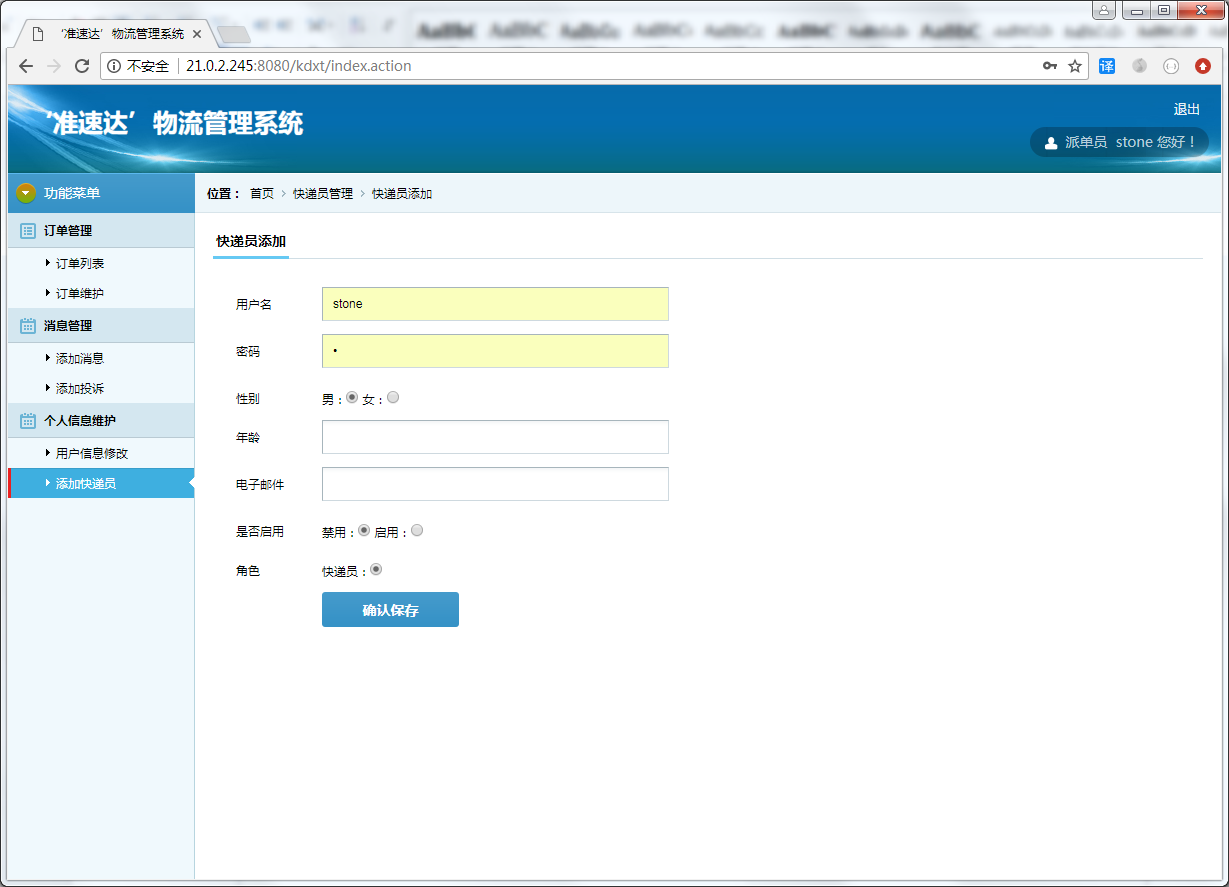Go back with the browser back arrow
Viewport: 1229px width, 887px height.
coord(26,66)
